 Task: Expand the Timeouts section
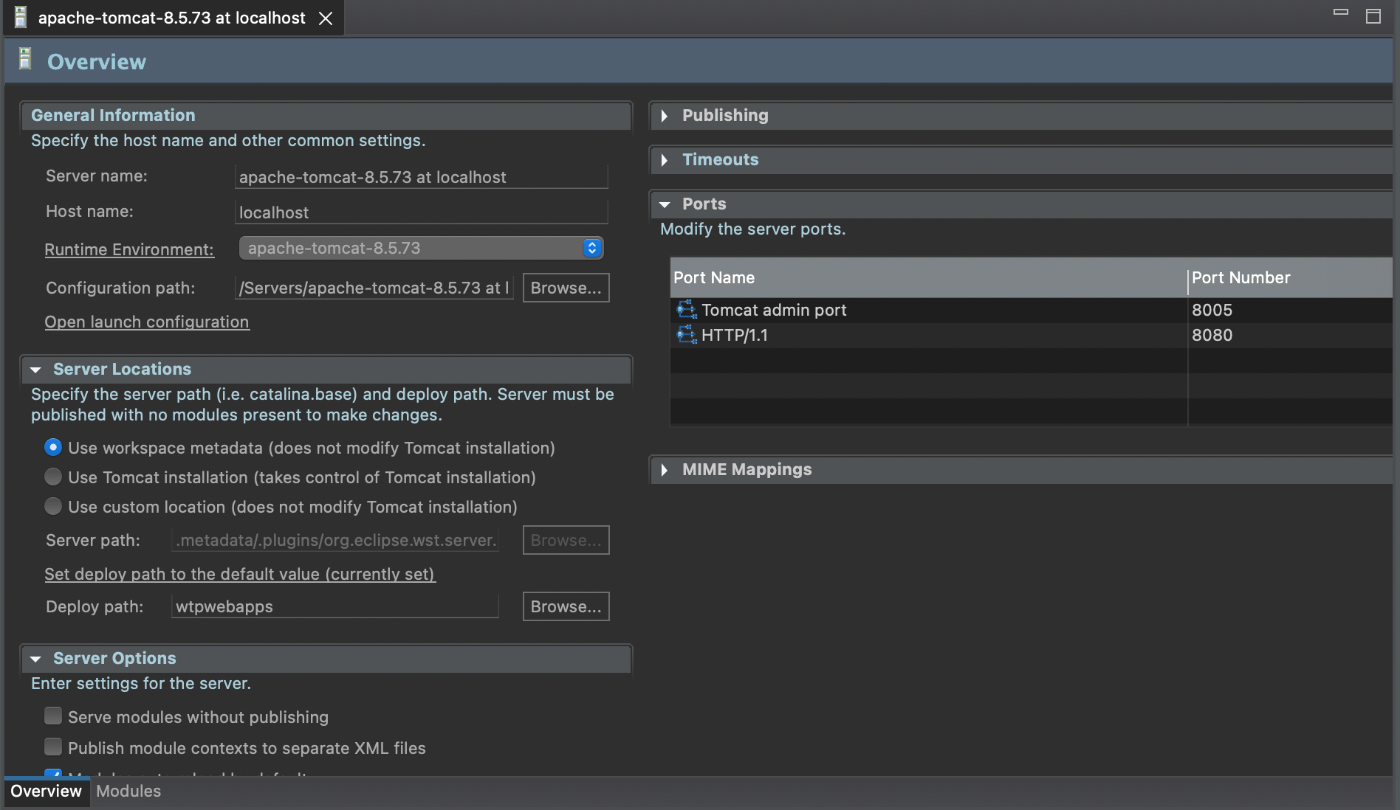pos(664,160)
